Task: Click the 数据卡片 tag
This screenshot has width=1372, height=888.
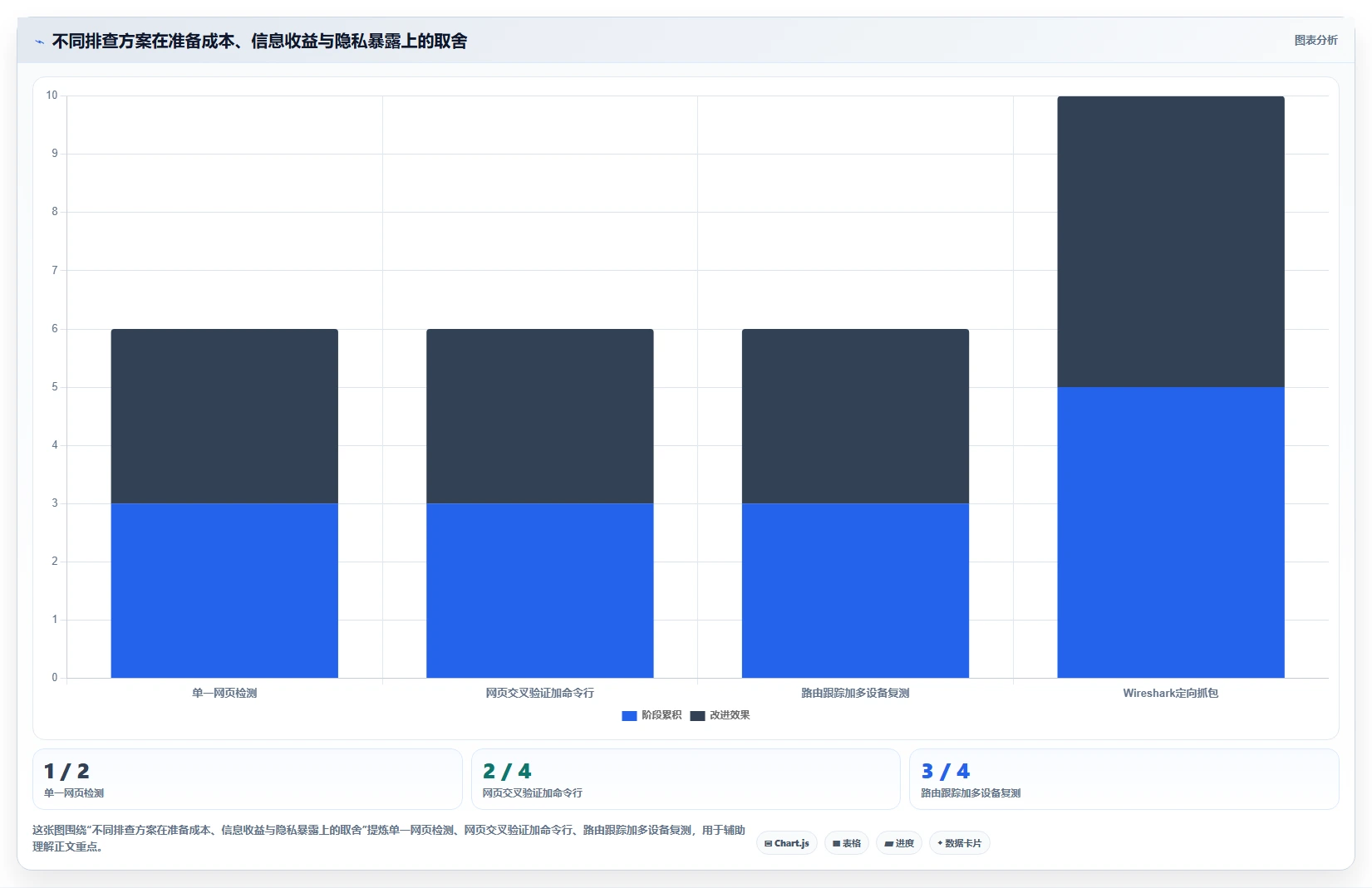Action: 960,843
